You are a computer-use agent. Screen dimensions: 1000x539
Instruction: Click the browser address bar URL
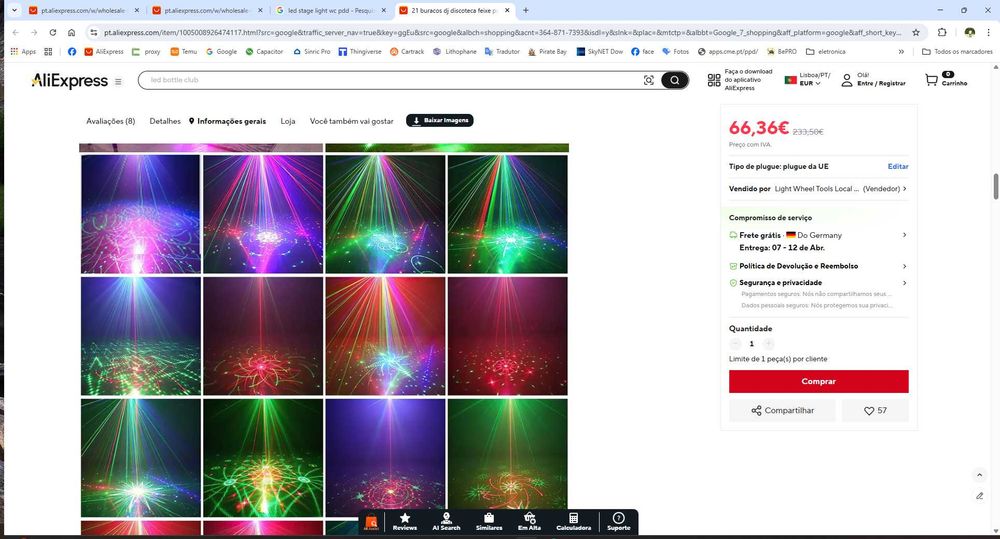click(503, 33)
